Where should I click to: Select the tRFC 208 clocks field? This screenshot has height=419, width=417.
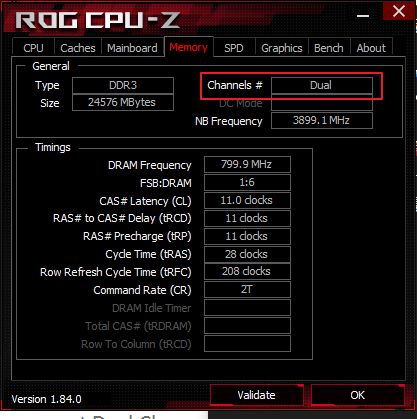click(247, 272)
